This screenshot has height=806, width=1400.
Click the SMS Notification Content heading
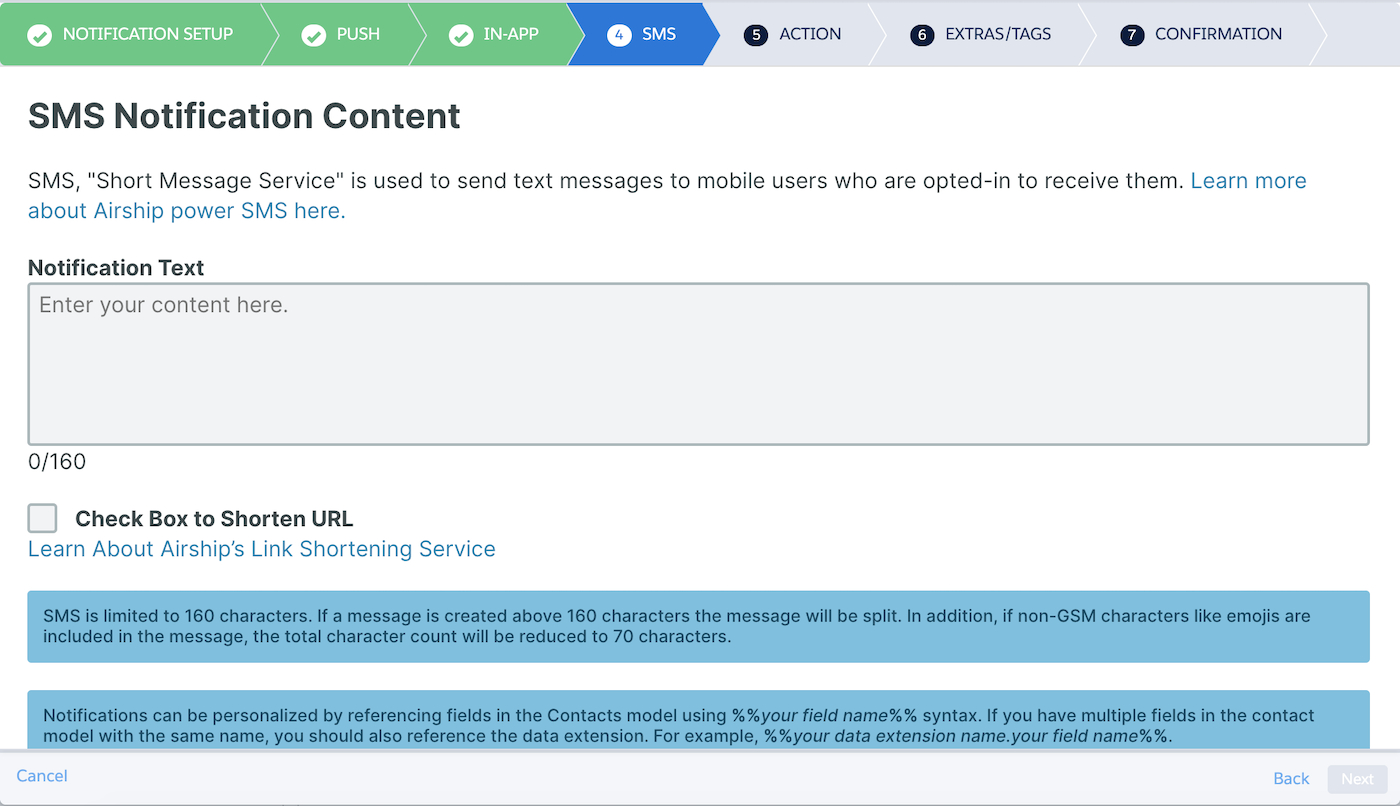click(x=244, y=116)
